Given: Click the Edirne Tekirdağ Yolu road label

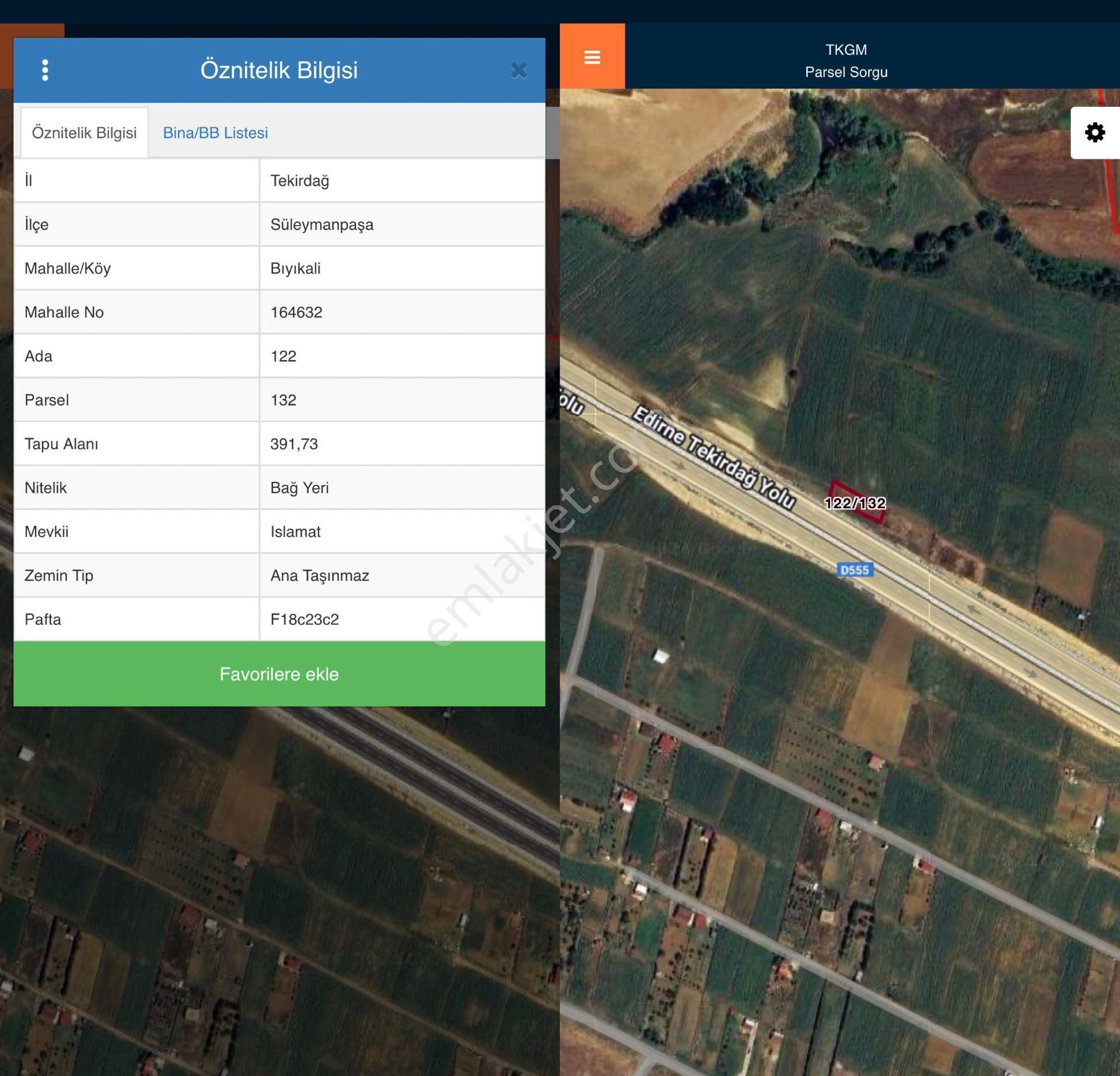Looking at the screenshot, I should [x=714, y=457].
